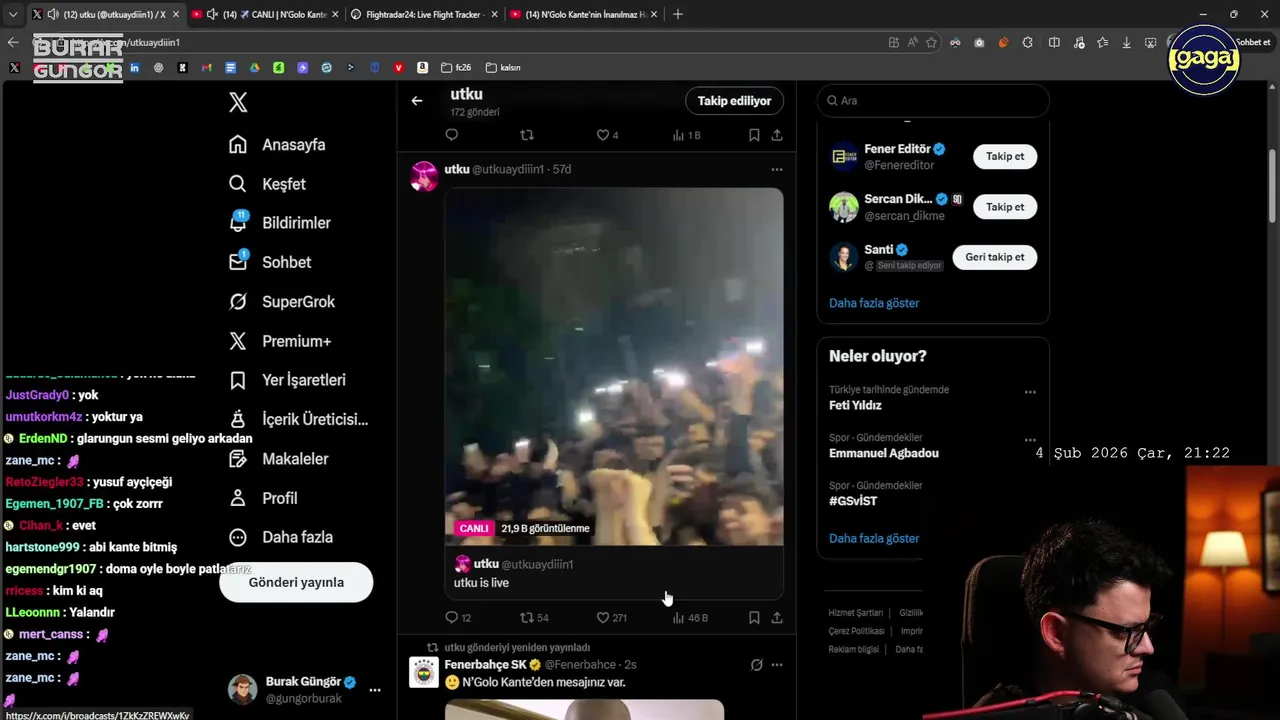Play utku's live broadcast video
The image size is (1280, 720).
[x=614, y=366]
